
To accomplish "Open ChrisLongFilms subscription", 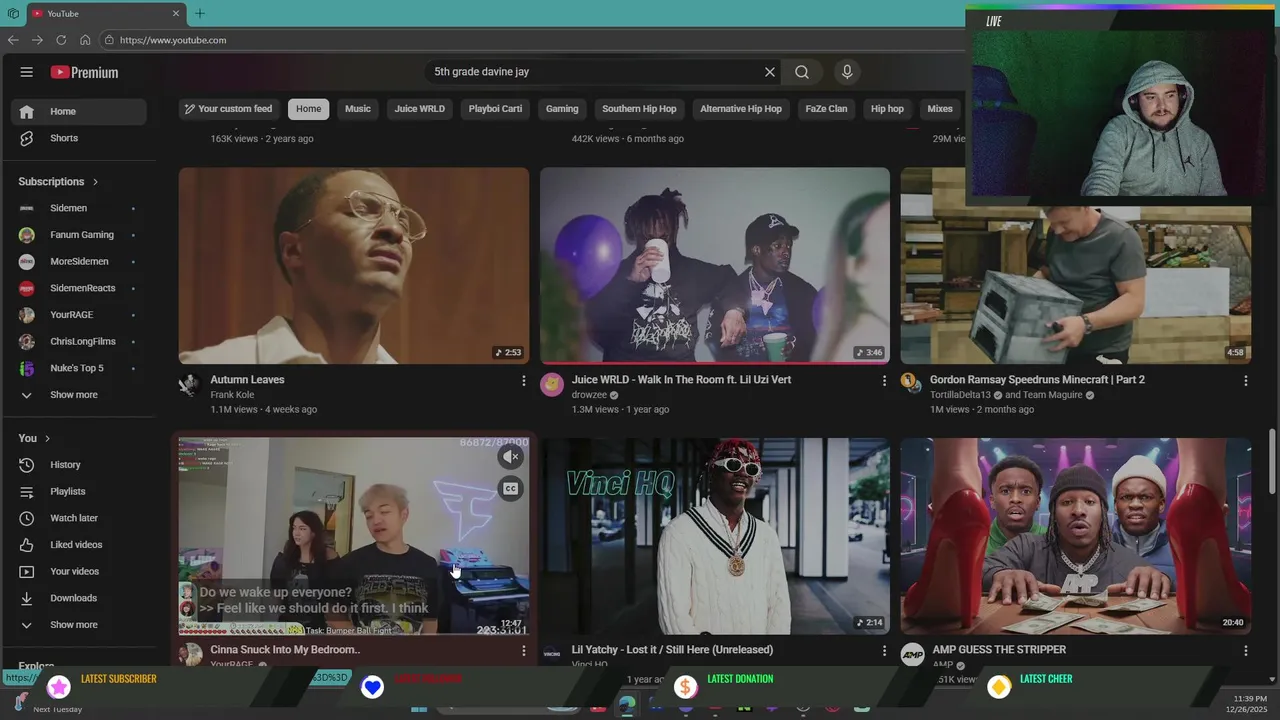I will tap(78, 341).
